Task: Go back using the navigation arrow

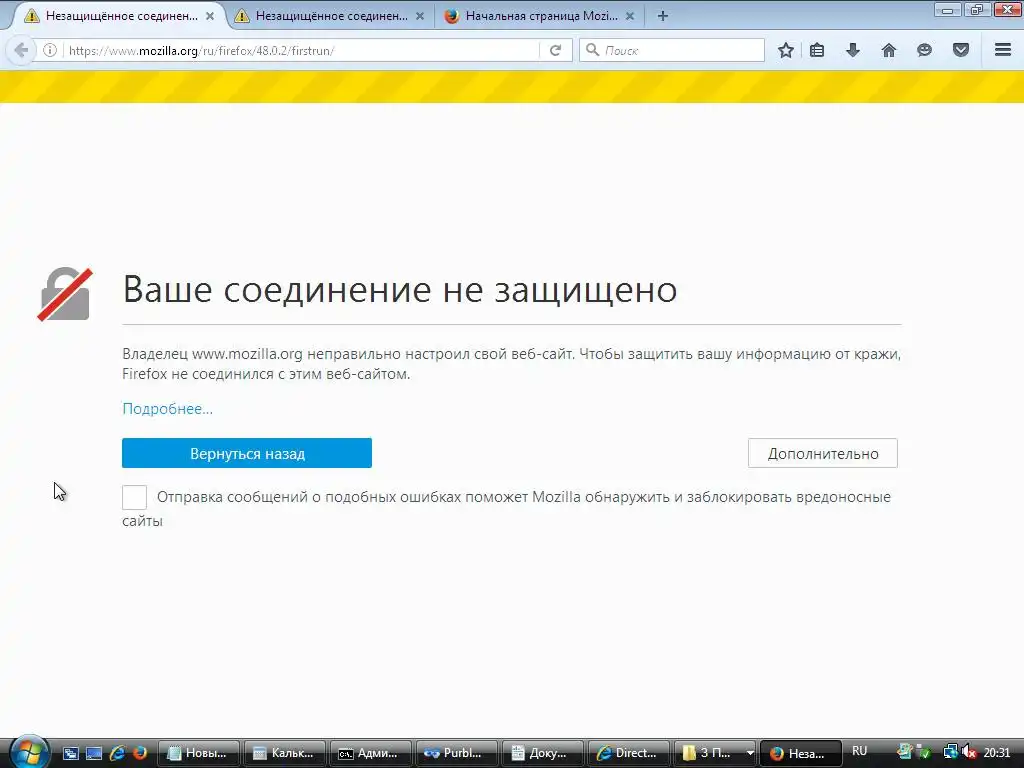Action: (21, 50)
